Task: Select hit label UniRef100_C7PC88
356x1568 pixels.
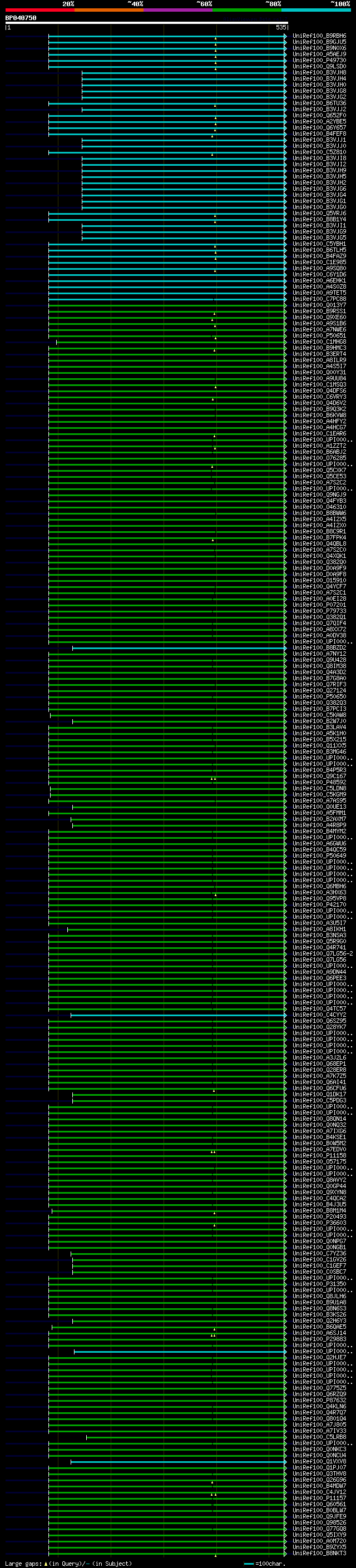Action: coord(319,299)
